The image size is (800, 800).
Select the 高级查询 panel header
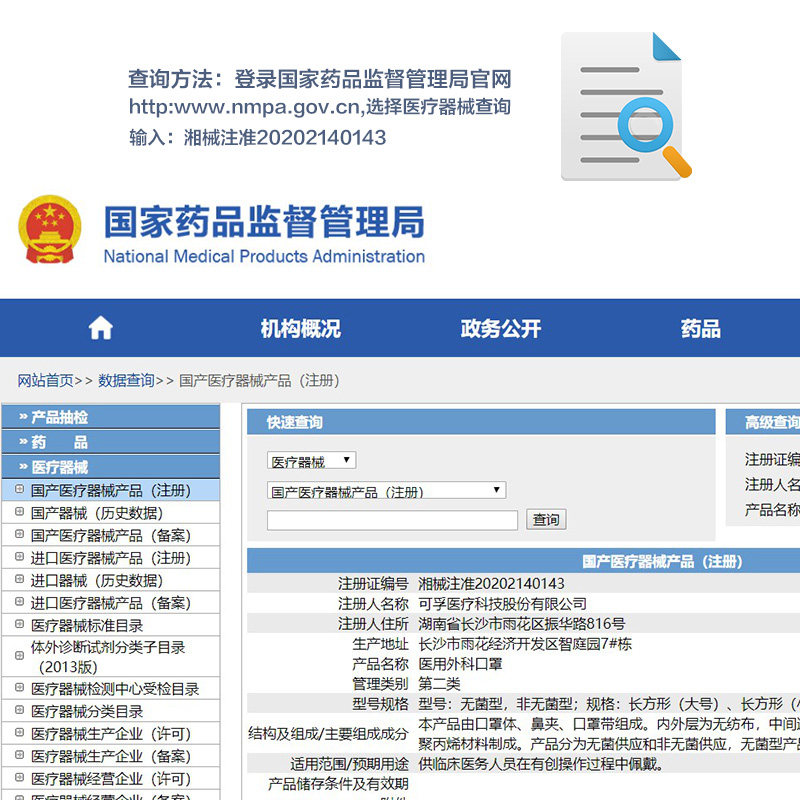coord(763,422)
